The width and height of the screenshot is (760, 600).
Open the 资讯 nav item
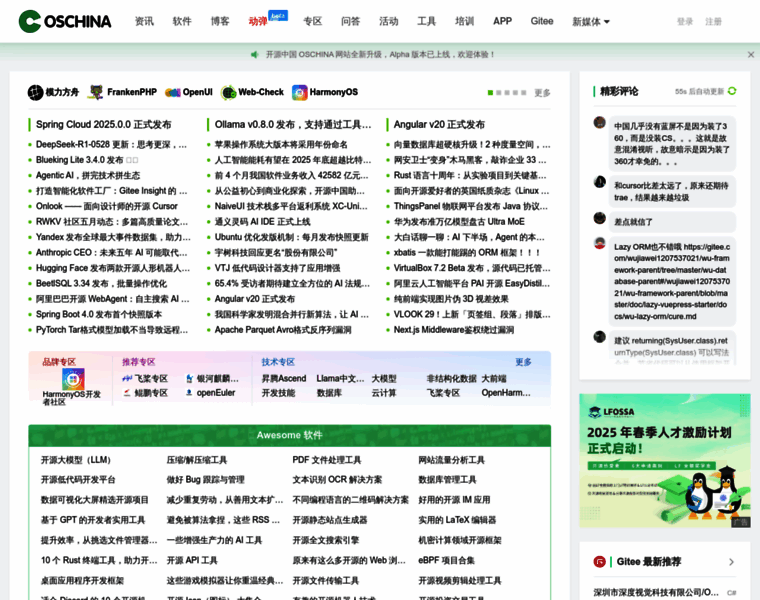144,21
